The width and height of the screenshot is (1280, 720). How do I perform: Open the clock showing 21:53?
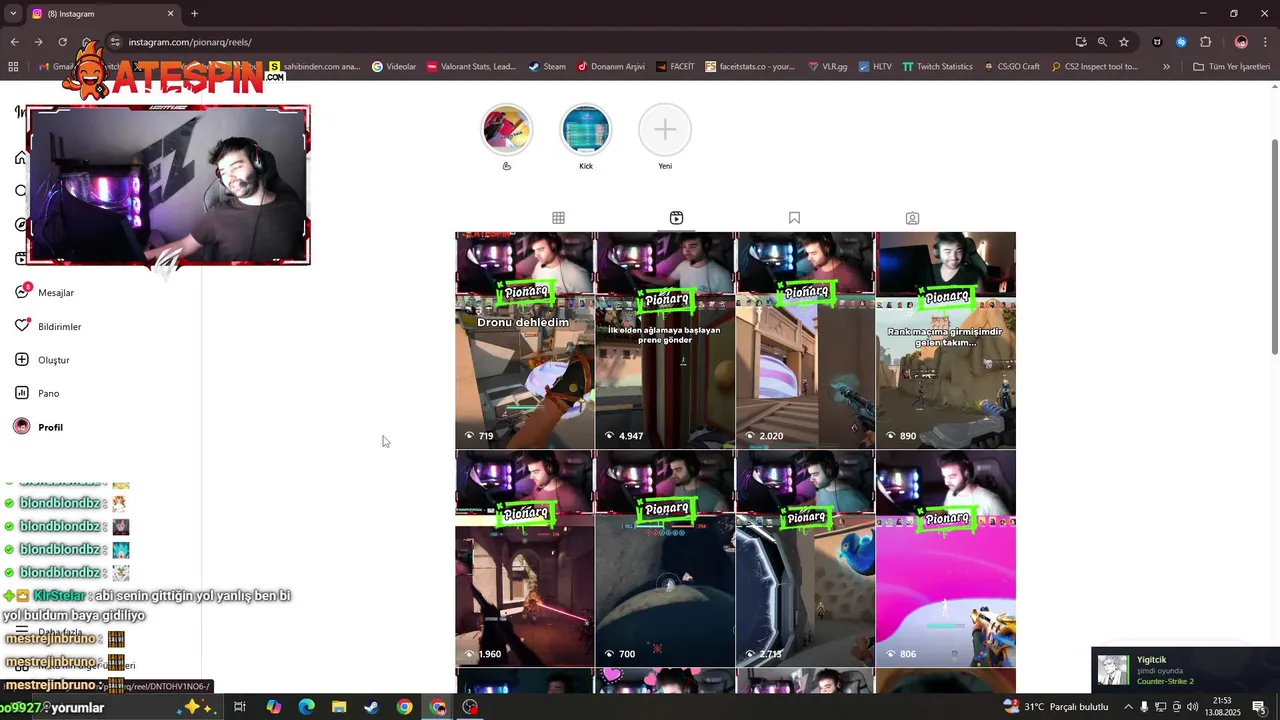[x=1222, y=707]
